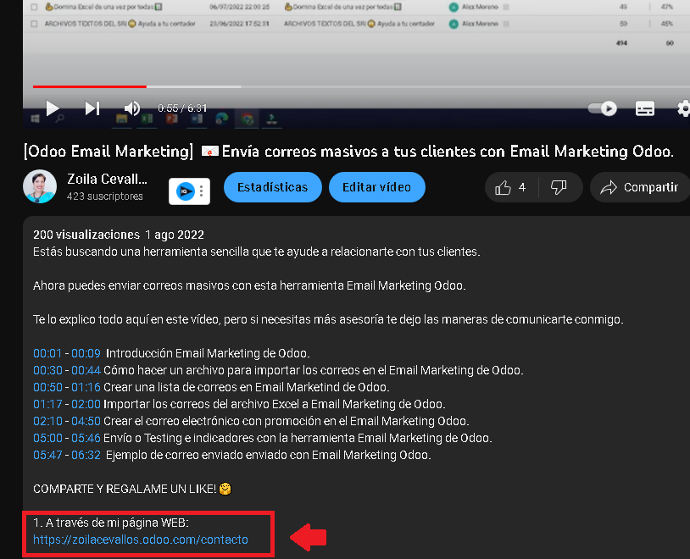This screenshot has height=559, width=690.
Task: Jump to timestamp 00:30
Action: tap(48, 370)
